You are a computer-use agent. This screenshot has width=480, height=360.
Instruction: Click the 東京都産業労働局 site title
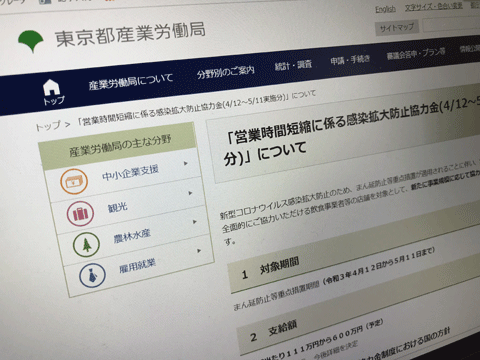(130, 35)
